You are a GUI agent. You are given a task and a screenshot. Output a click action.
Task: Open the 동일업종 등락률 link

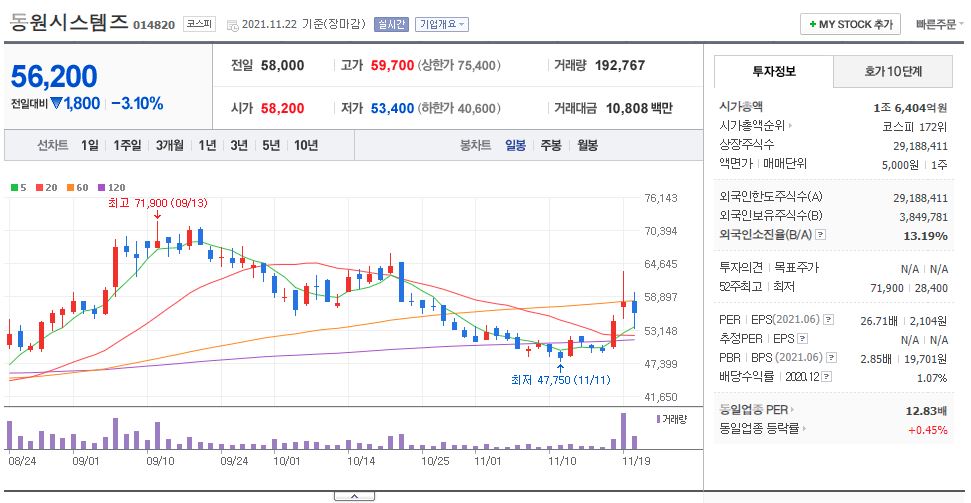click(759, 429)
